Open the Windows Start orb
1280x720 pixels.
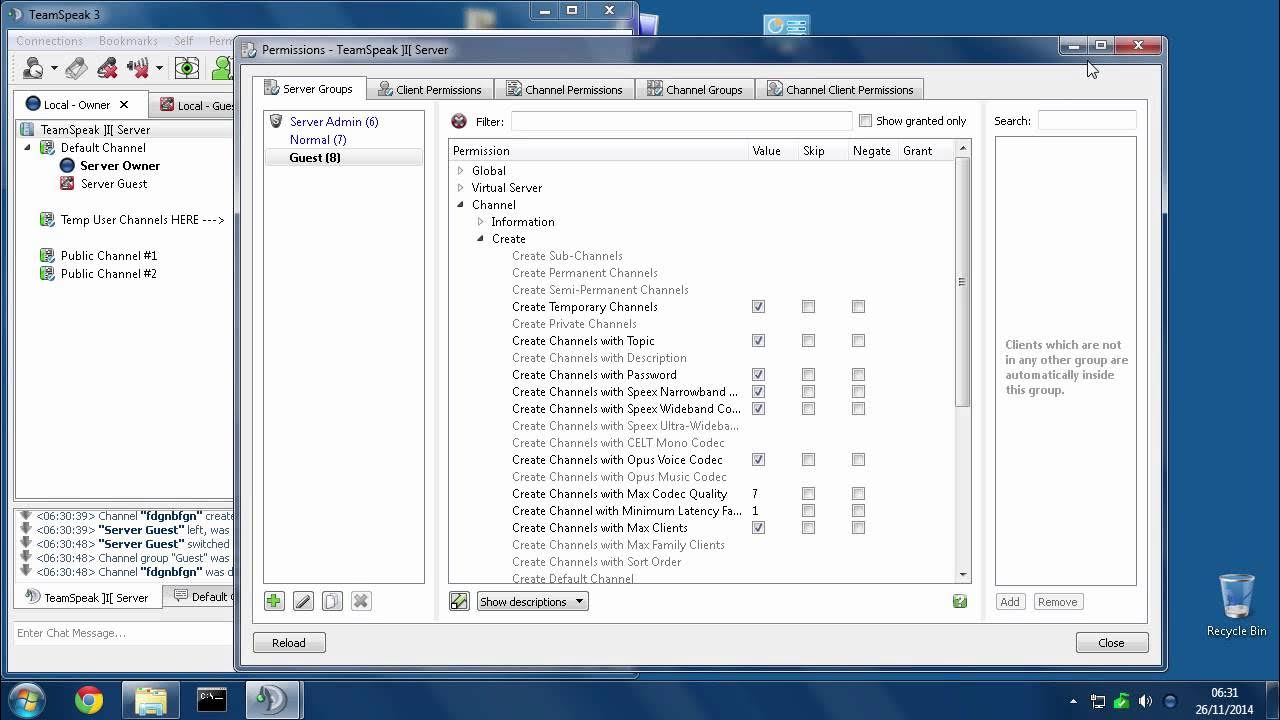[x=26, y=700]
